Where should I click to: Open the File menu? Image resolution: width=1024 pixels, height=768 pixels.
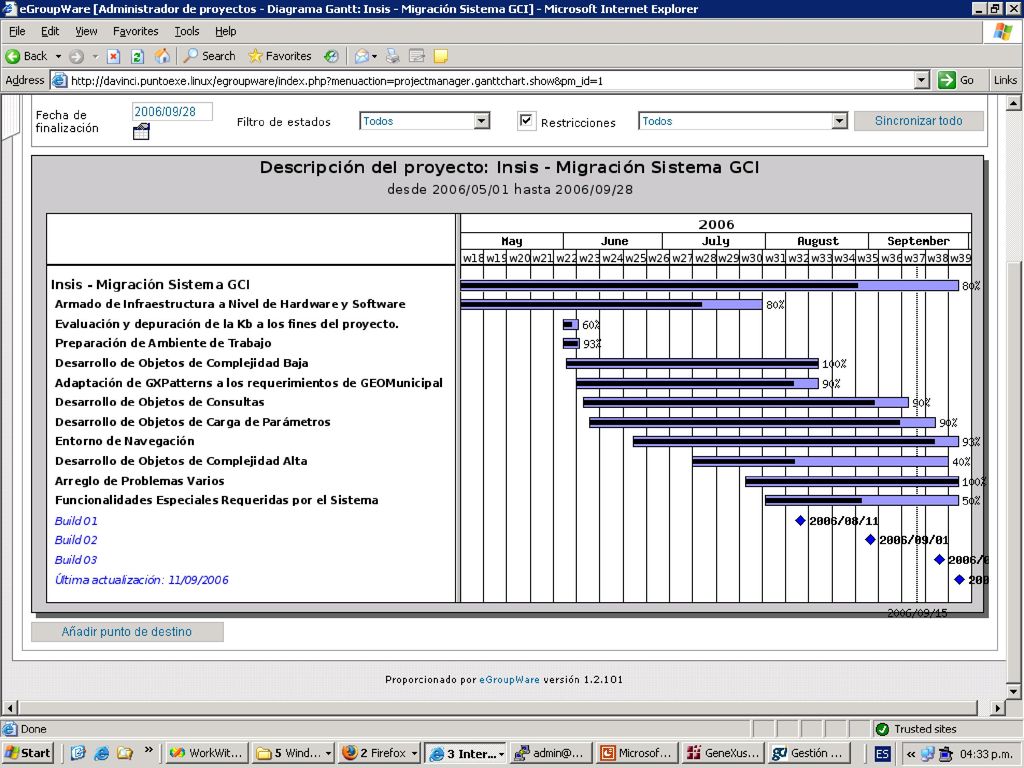[x=17, y=31]
